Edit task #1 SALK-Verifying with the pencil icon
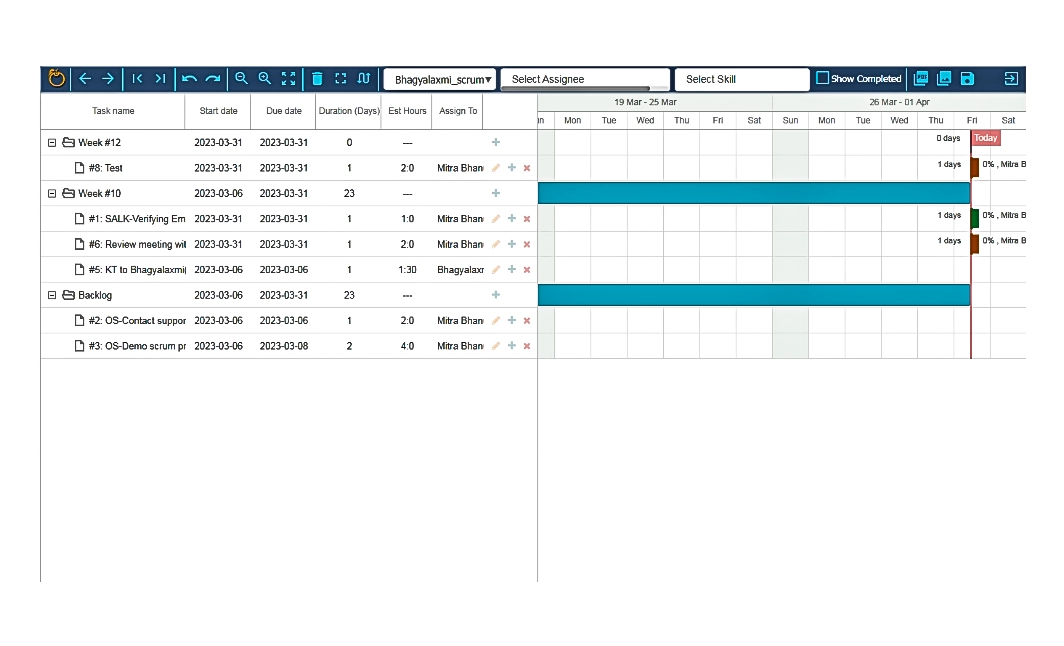This screenshot has height=646, width=1064. (x=495, y=218)
